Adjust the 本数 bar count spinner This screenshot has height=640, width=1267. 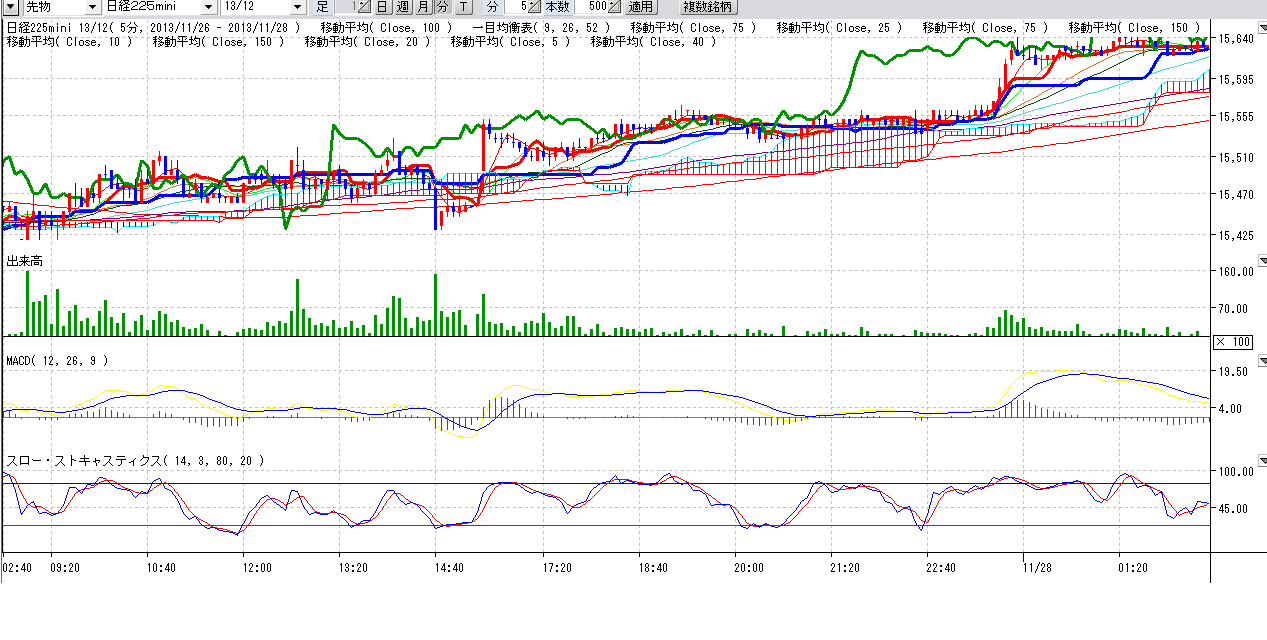pos(616,7)
